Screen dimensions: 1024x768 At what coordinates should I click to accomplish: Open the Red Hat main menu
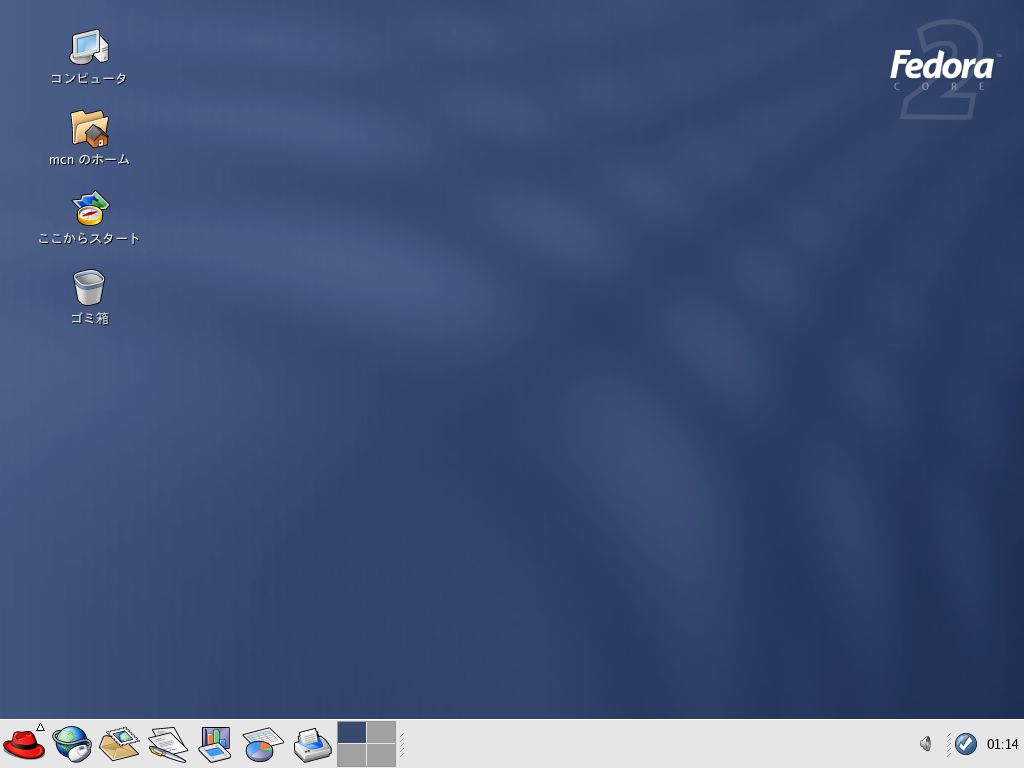pyautogui.click(x=25, y=744)
